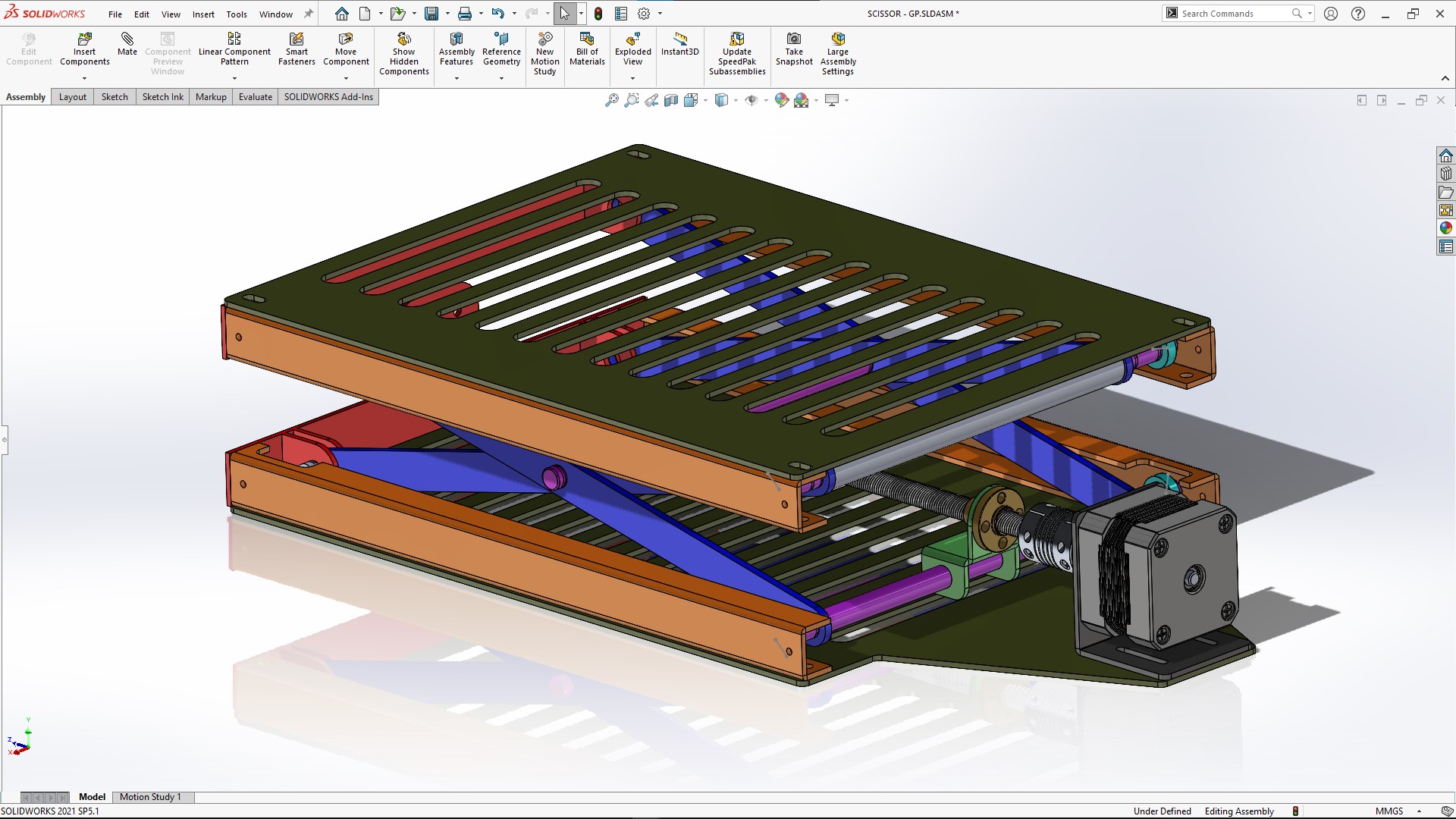Viewport: 1456px width, 819px height.
Task: Expand the Display Style dropdown arrow
Action: pos(736,100)
